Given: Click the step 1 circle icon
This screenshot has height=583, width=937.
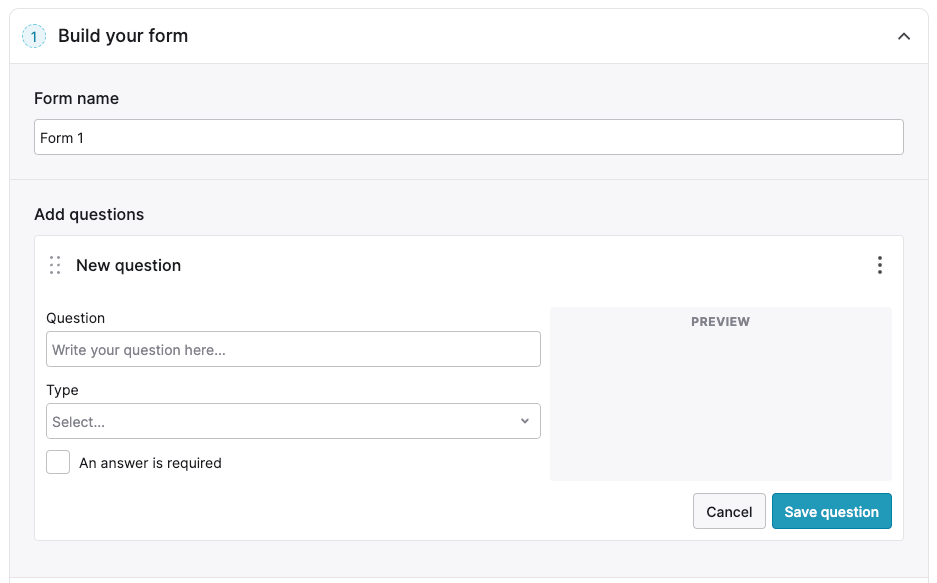Looking at the screenshot, I should coord(34,36).
